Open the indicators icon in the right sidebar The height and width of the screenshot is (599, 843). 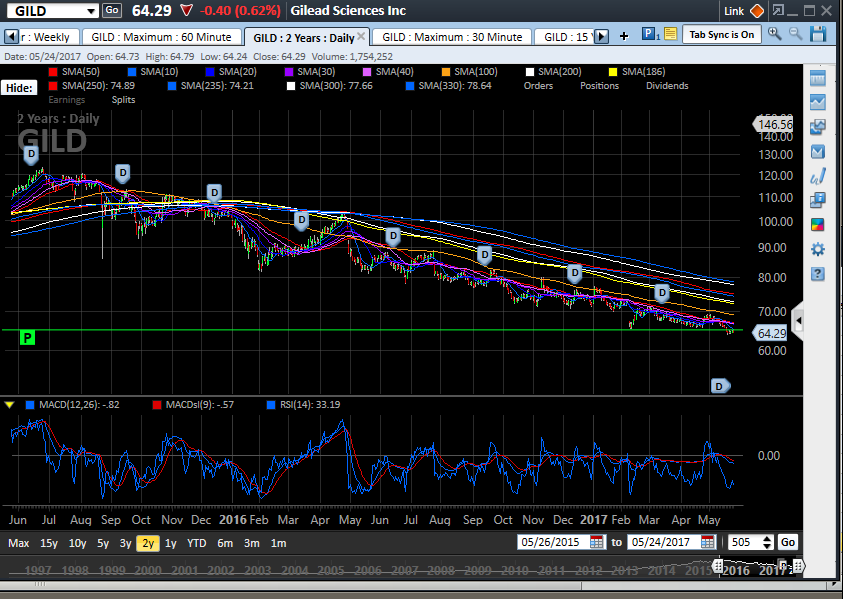pyautogui.click(x=817, y=152)
